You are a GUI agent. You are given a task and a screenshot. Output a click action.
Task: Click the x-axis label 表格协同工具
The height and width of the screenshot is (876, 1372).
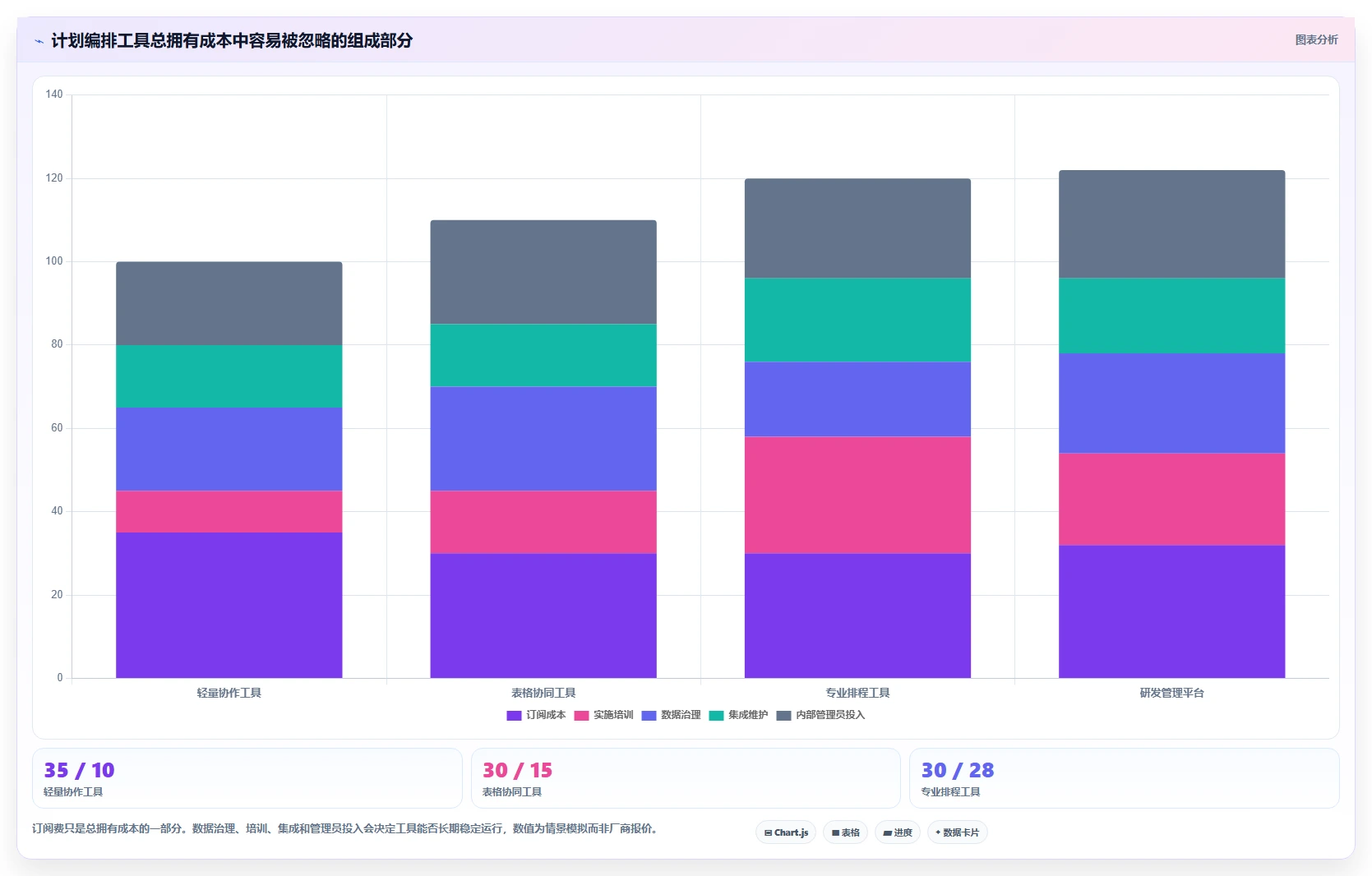[x=543, y=693]
